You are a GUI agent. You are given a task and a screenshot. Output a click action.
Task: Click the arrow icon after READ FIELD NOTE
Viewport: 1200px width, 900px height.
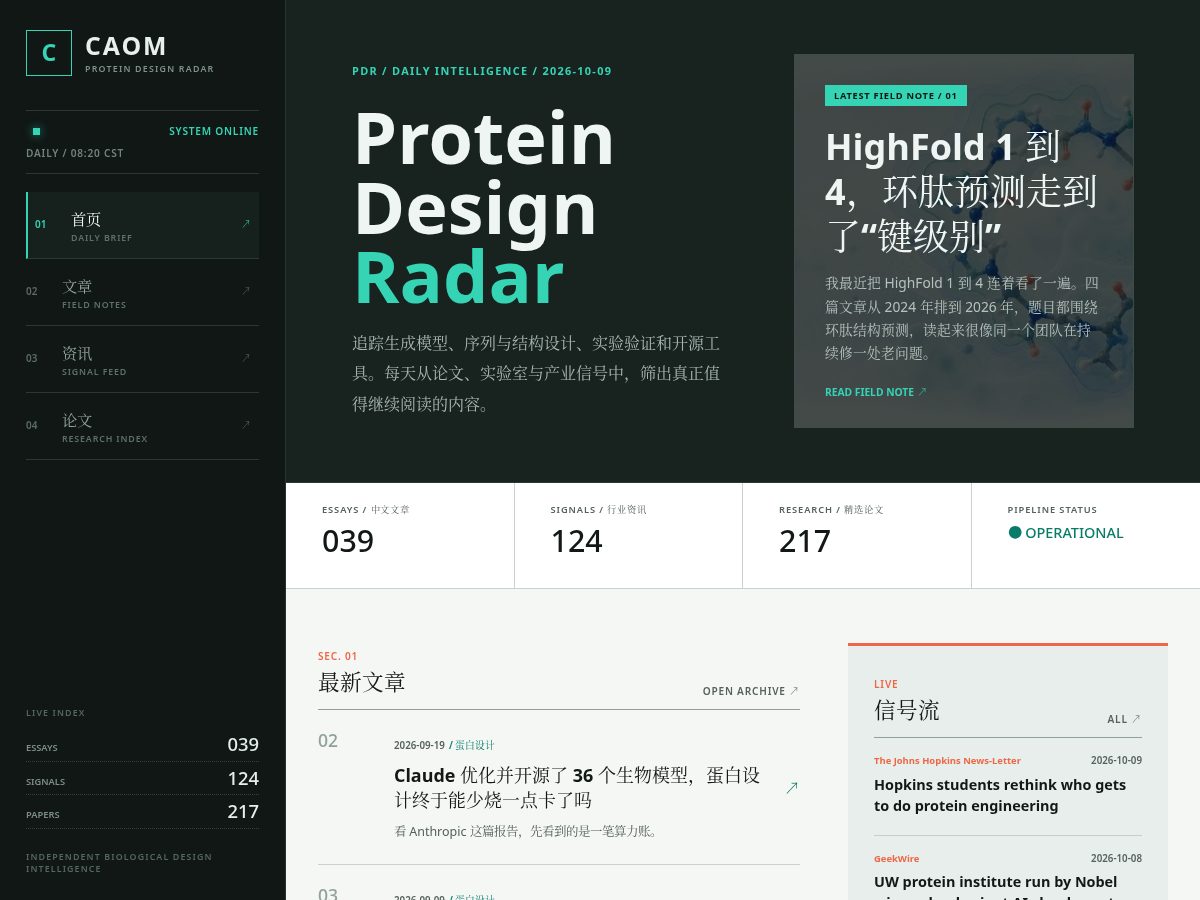tap(922, 392)
